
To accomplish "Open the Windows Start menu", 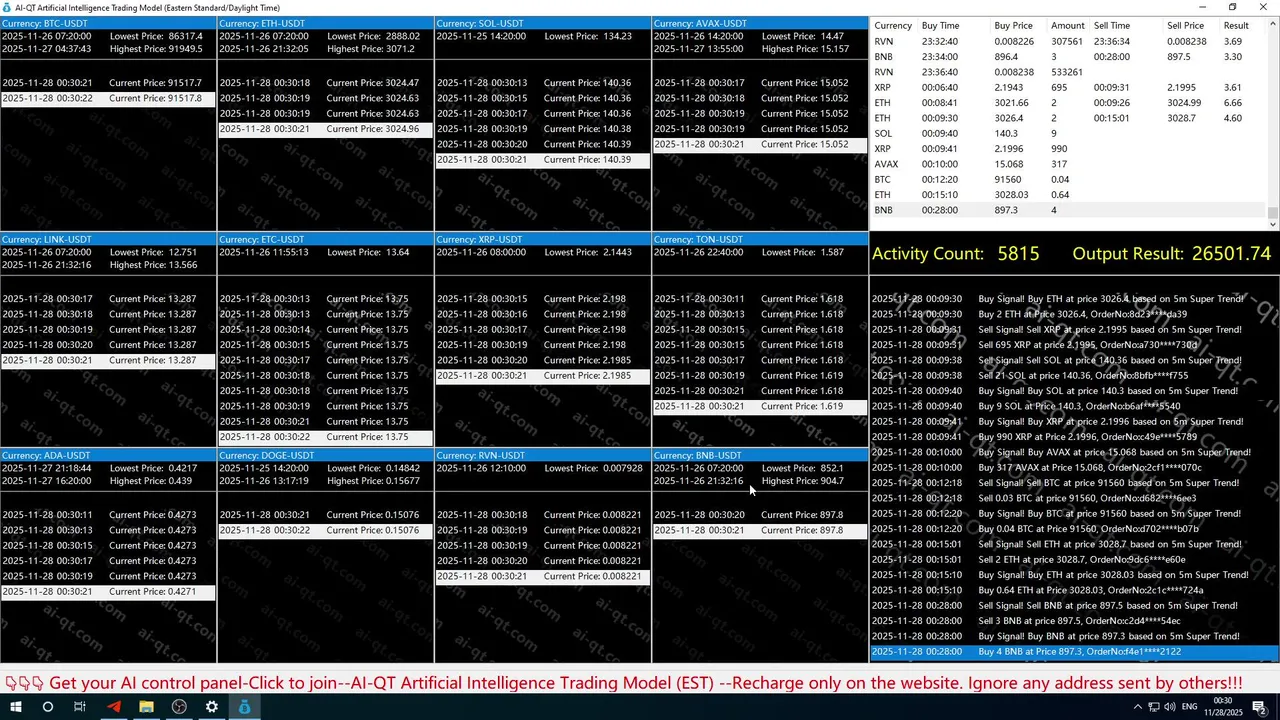I will point(14,707).
